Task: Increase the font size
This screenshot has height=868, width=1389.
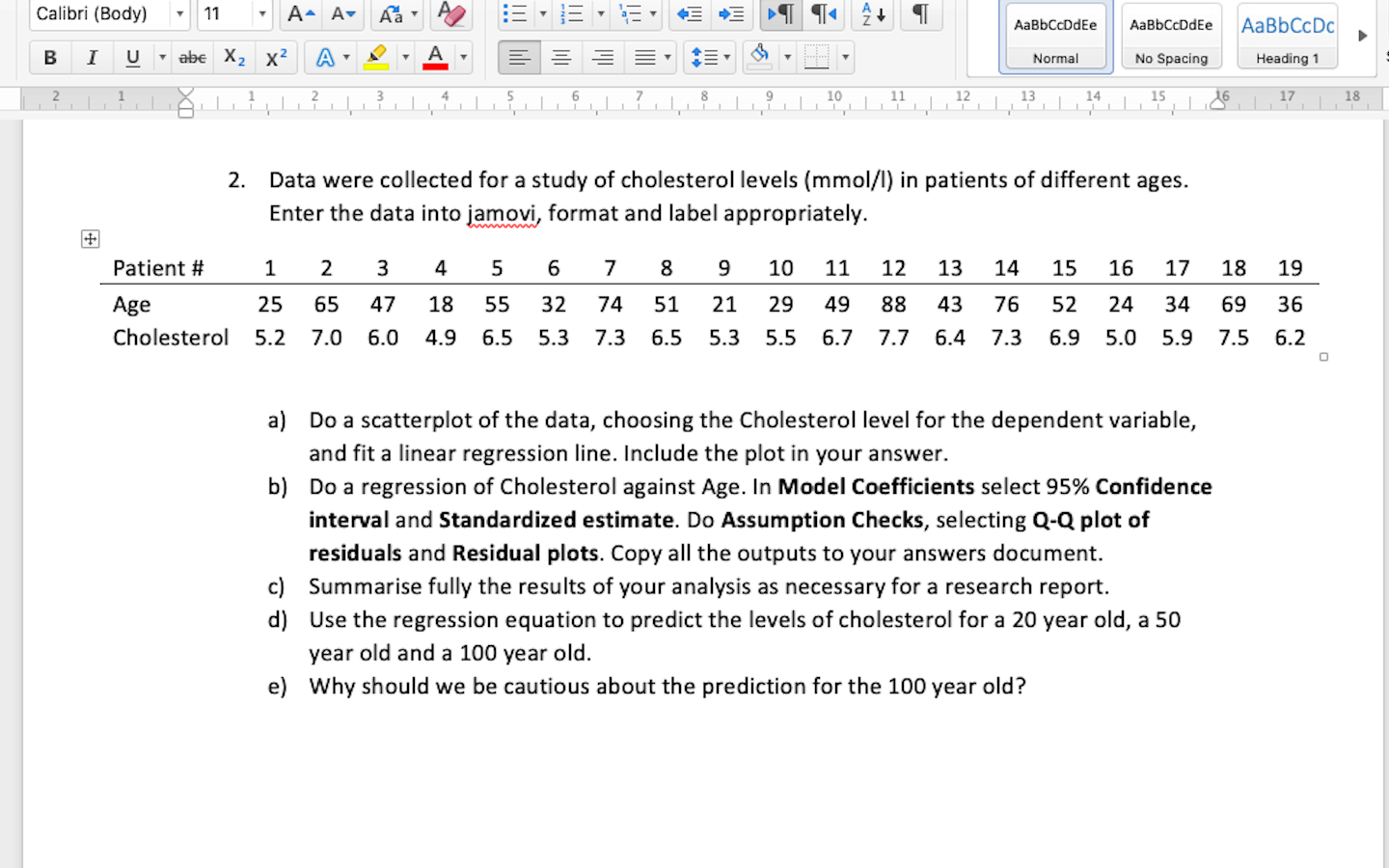Action: pyautogui.click(x=302, y=14)
